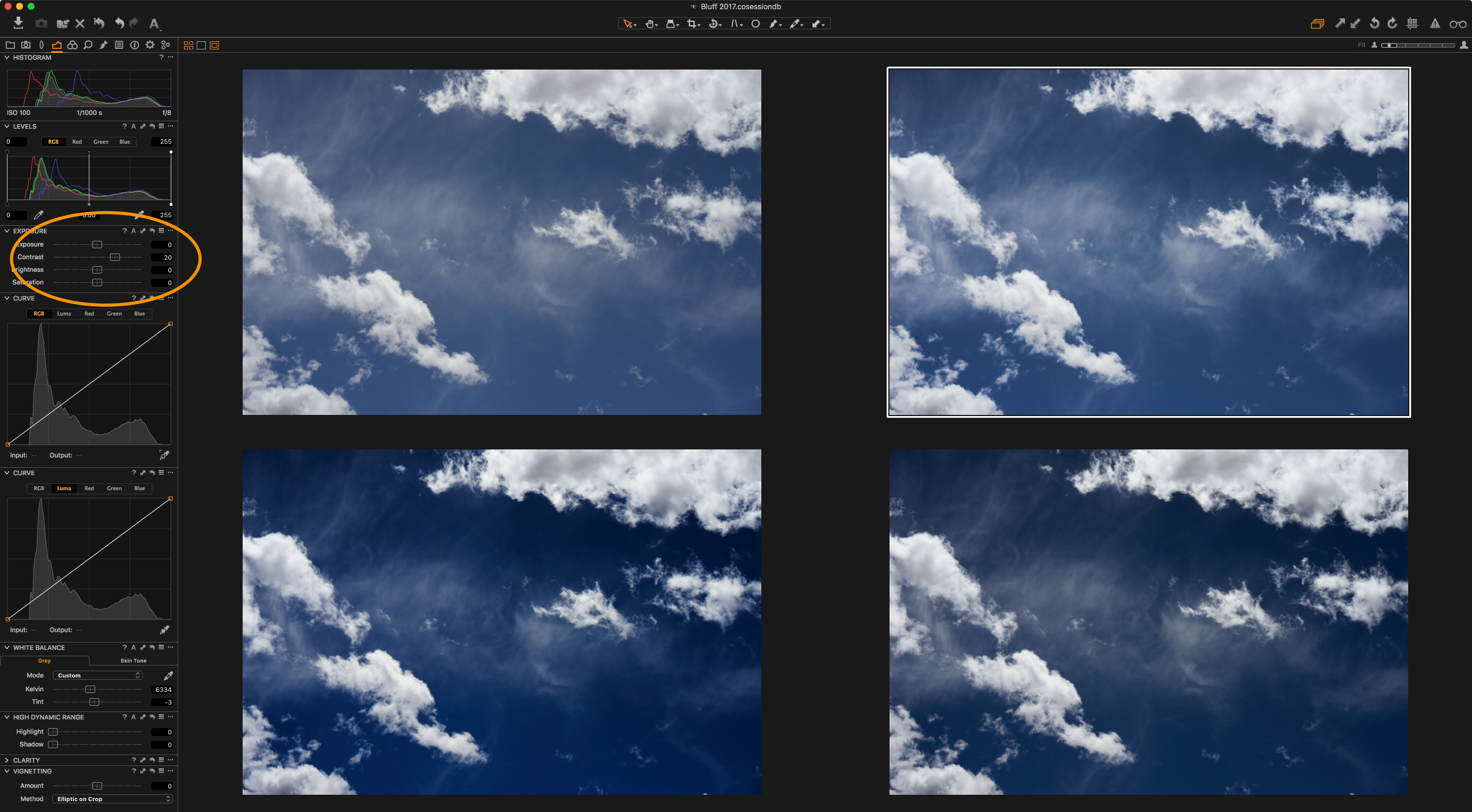1472x812 pixels.
Task: Click the Import images download icon
Action: pos(18,23)
